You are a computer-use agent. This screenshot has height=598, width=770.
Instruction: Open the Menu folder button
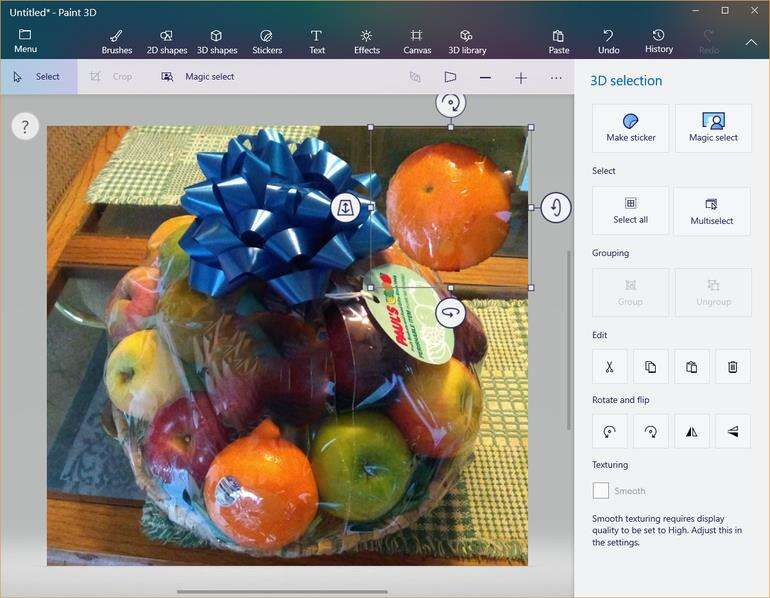pos(25,41)
